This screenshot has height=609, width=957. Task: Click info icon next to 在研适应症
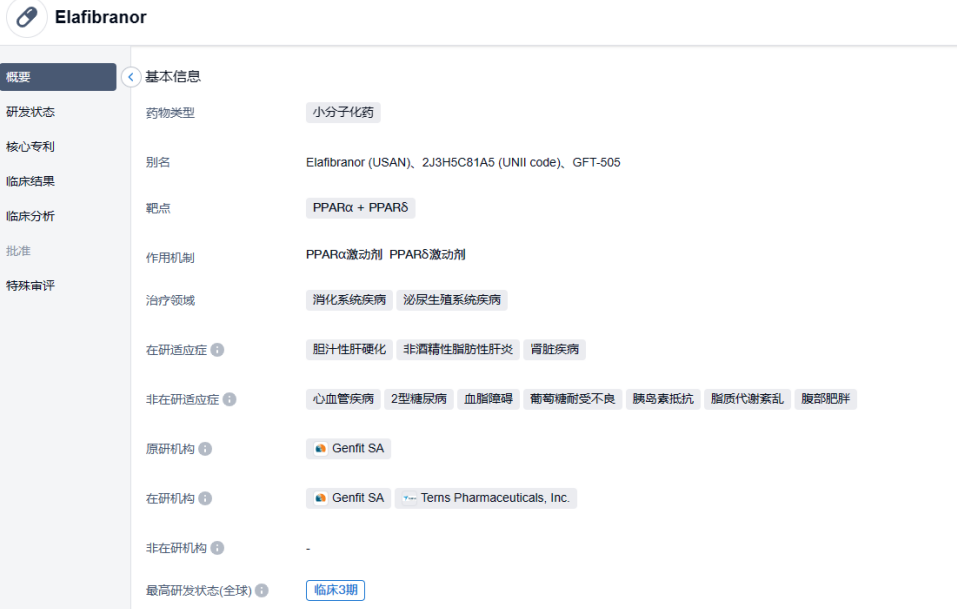tap(217, 350)
